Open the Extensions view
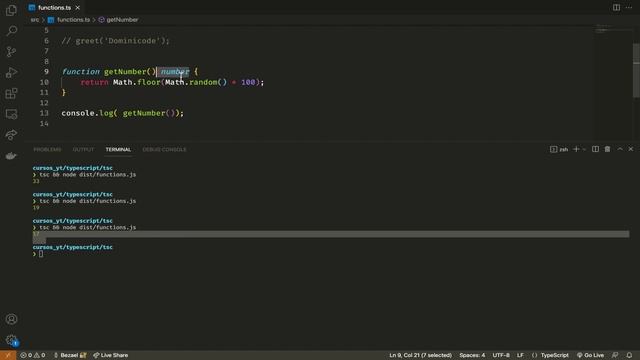This screenshot has width=640, height=360. click(x=11, y=93)
